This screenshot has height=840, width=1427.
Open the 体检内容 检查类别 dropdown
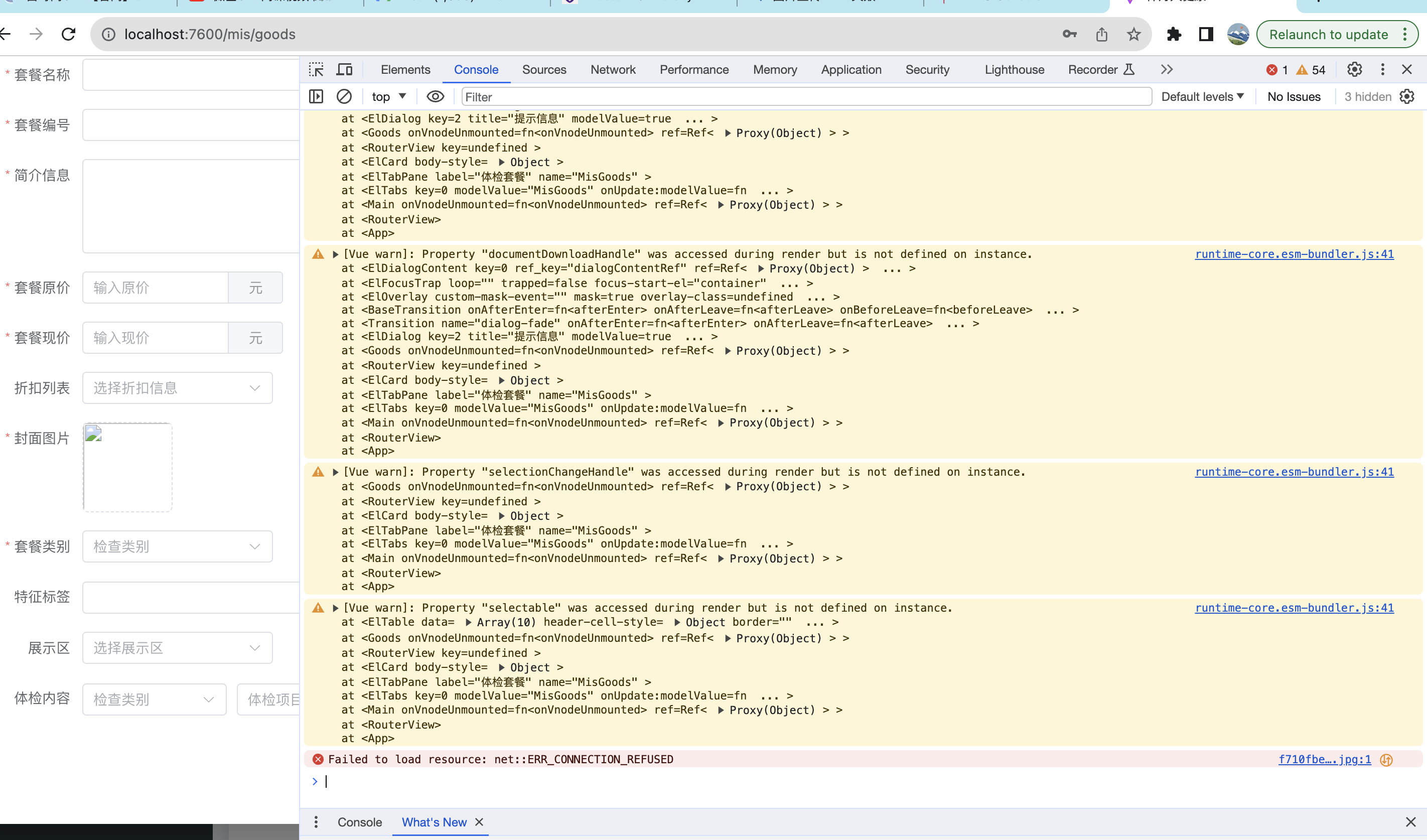click(154, 699)
